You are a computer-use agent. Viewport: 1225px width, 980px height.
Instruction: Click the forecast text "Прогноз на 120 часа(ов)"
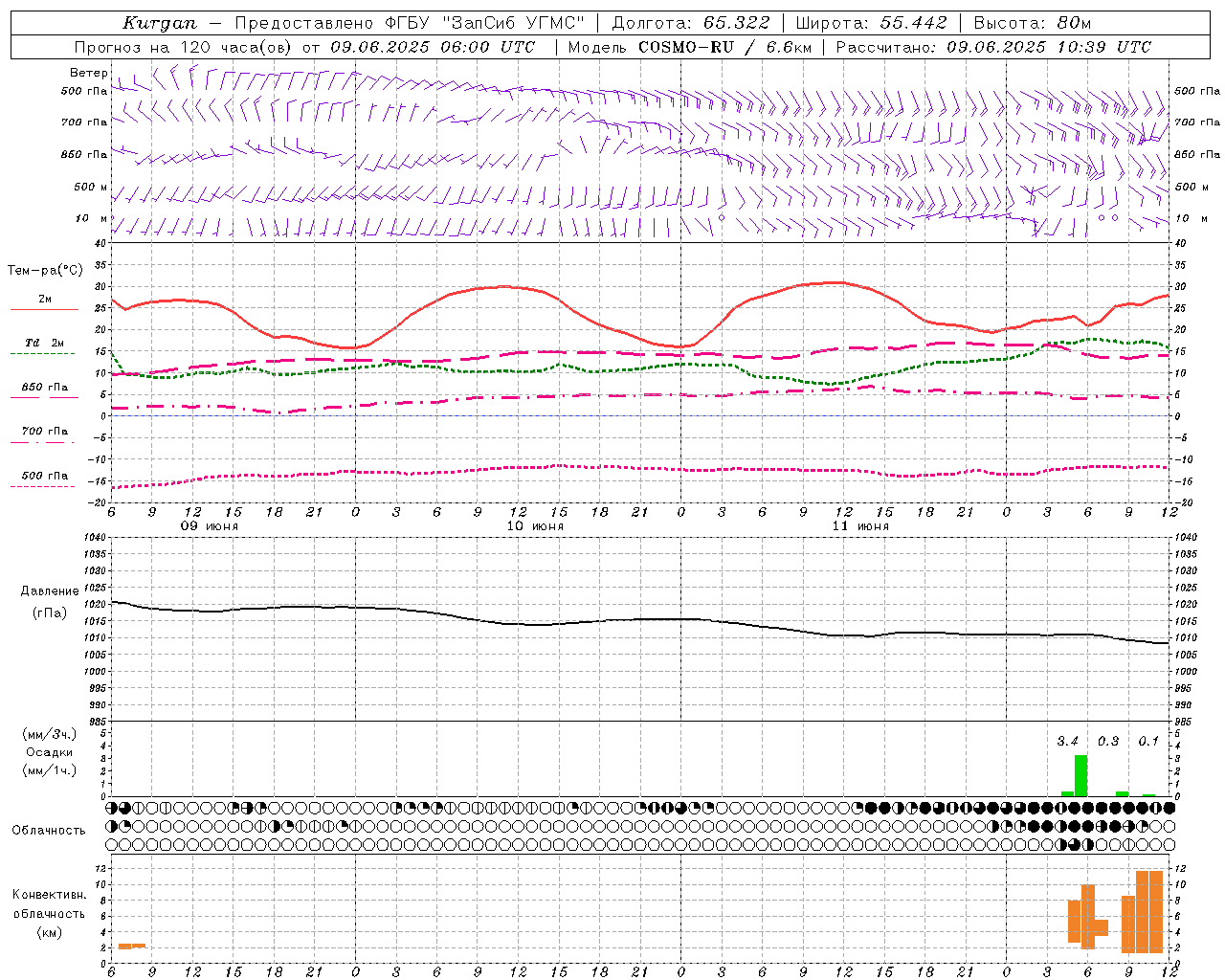click(182, 47)
